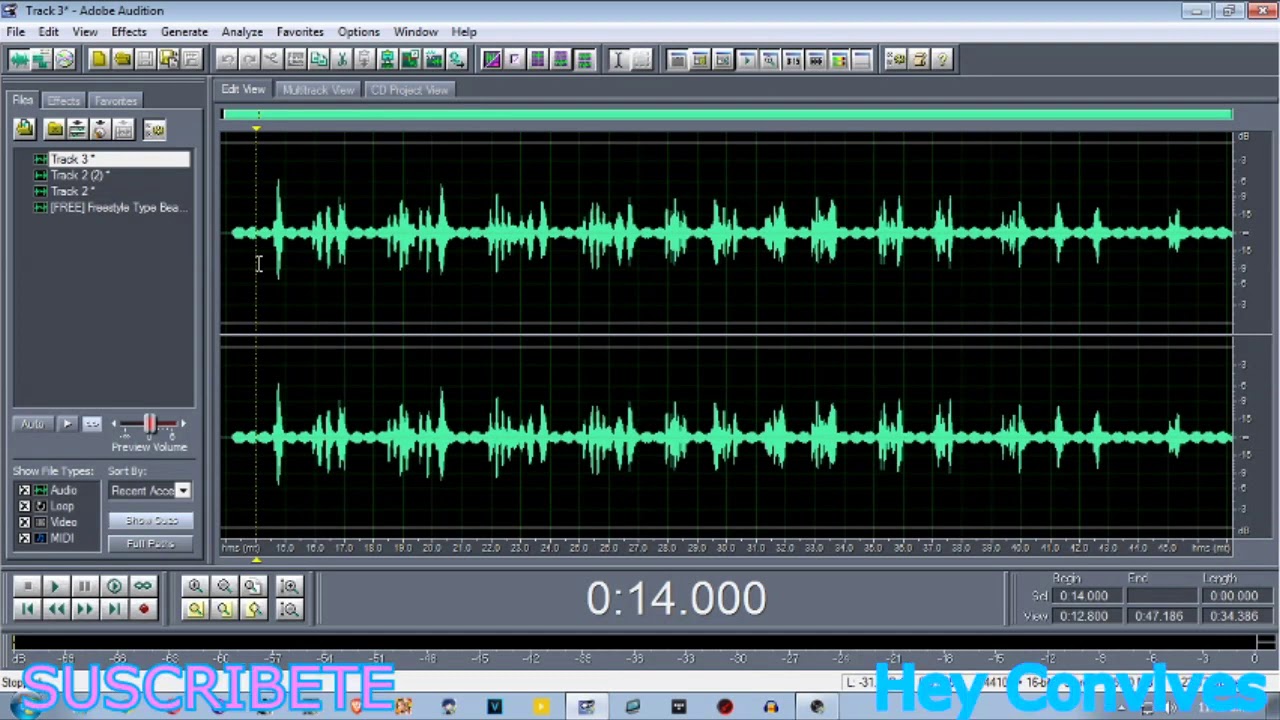Uncheck the MIDI file type checkbox
Image resolution: width=1280 pixels, height=720 pixels.
click(x=24, y=538)
